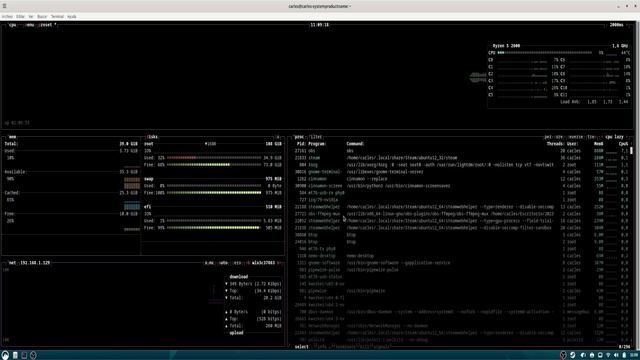Select the obs-ffmpeg-mux process row
Screen dimensions: 640x360
coord(461,214)
